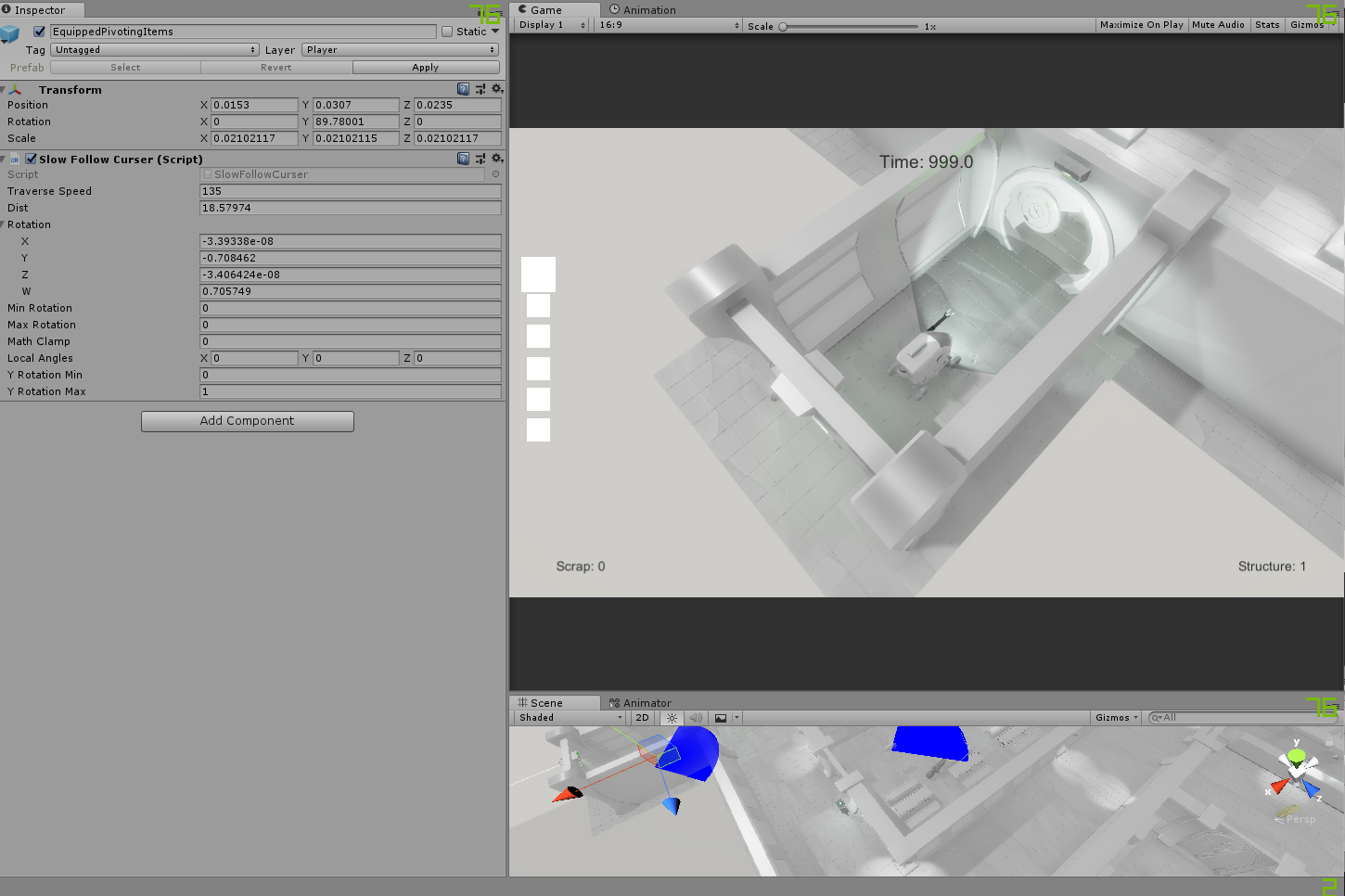Image resolution: width=1345 pixels, height=896 pixels.
Task: Open scene effects dropdown arrow
Action: pos(737,718)
